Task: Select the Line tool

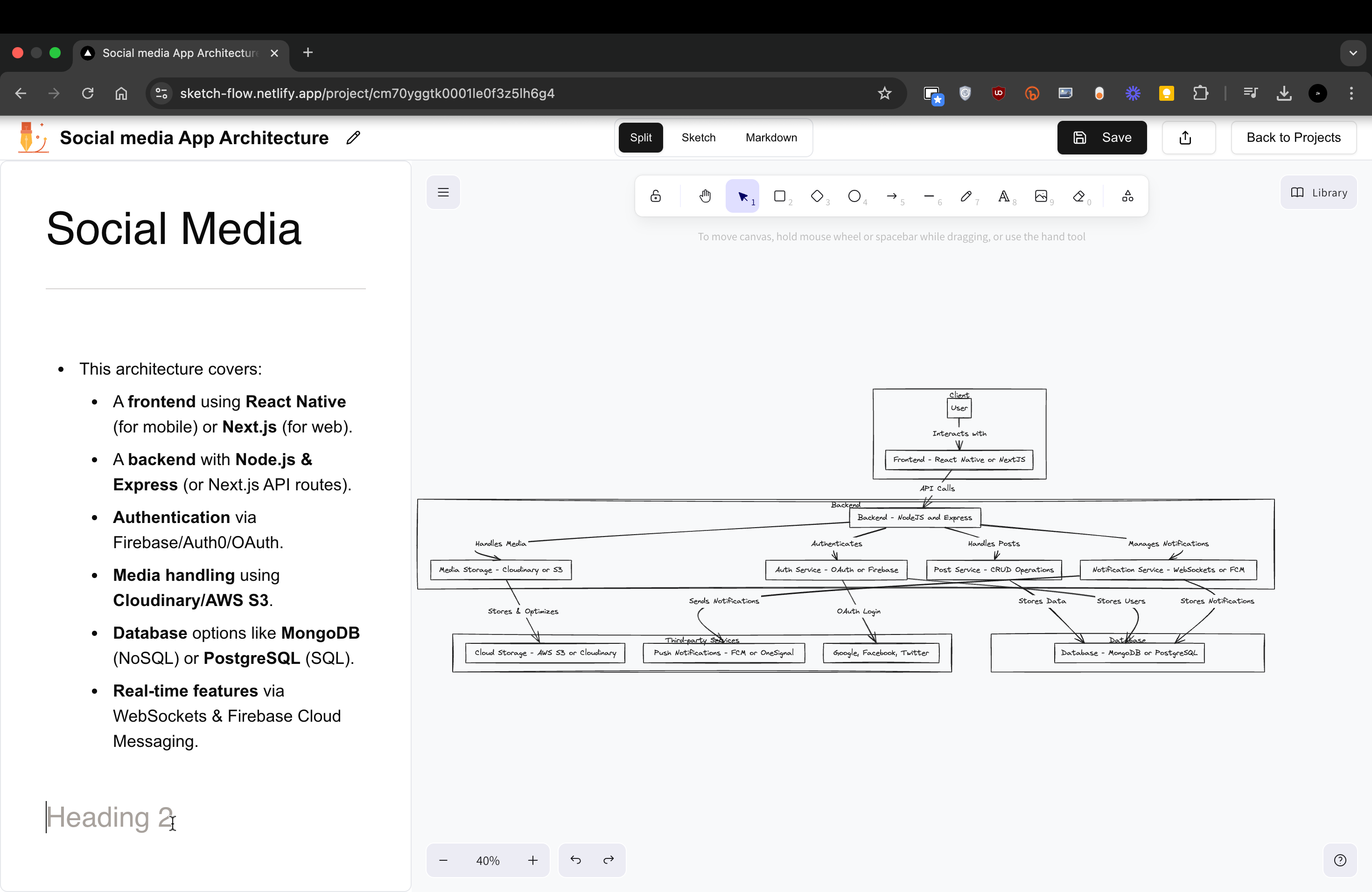Action: pos(929,196)
